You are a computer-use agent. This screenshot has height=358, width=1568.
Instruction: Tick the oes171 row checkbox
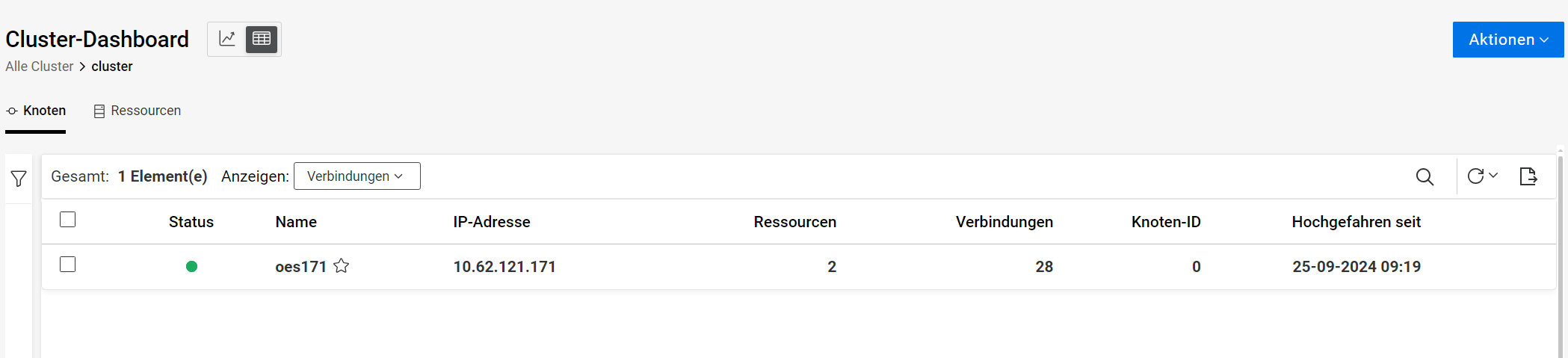tap(68, 265)
